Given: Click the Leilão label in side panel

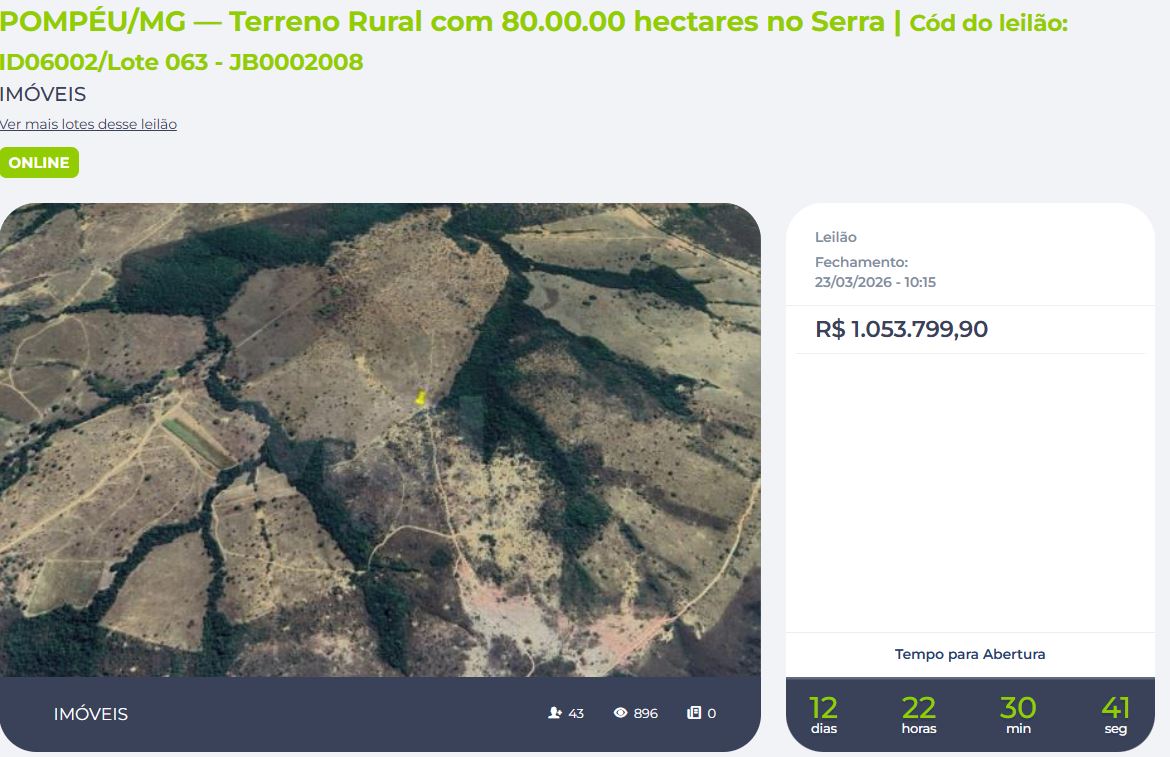Looking at the screenshot, I should coord(836,237).
